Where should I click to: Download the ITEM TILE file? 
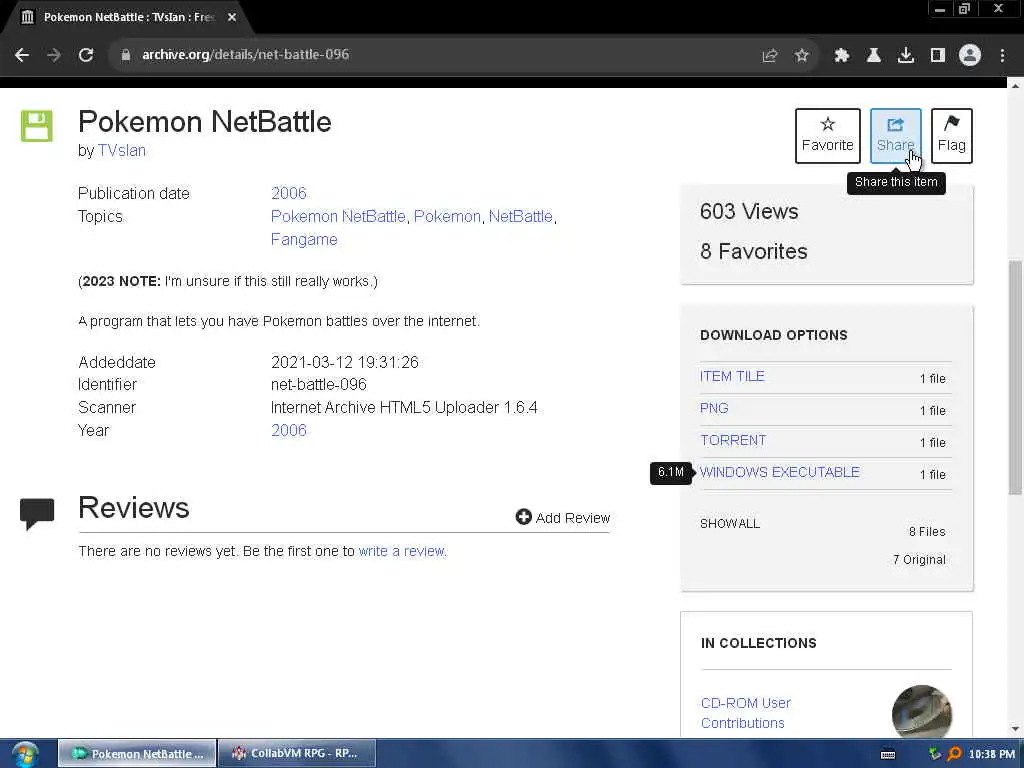(732, 376)
